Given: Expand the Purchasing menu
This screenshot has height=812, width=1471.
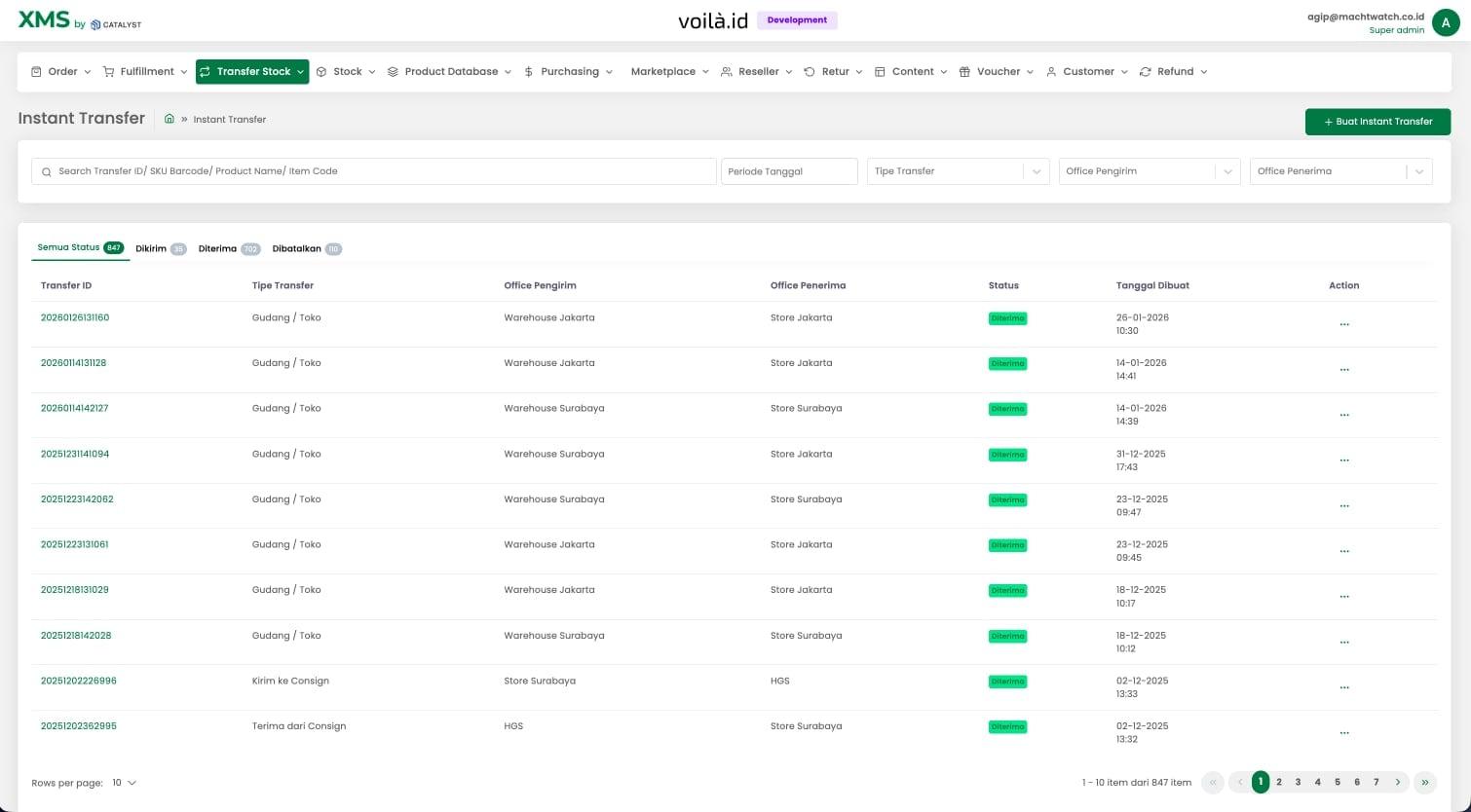Looking at the screenshot, I should tap(568, 72).
